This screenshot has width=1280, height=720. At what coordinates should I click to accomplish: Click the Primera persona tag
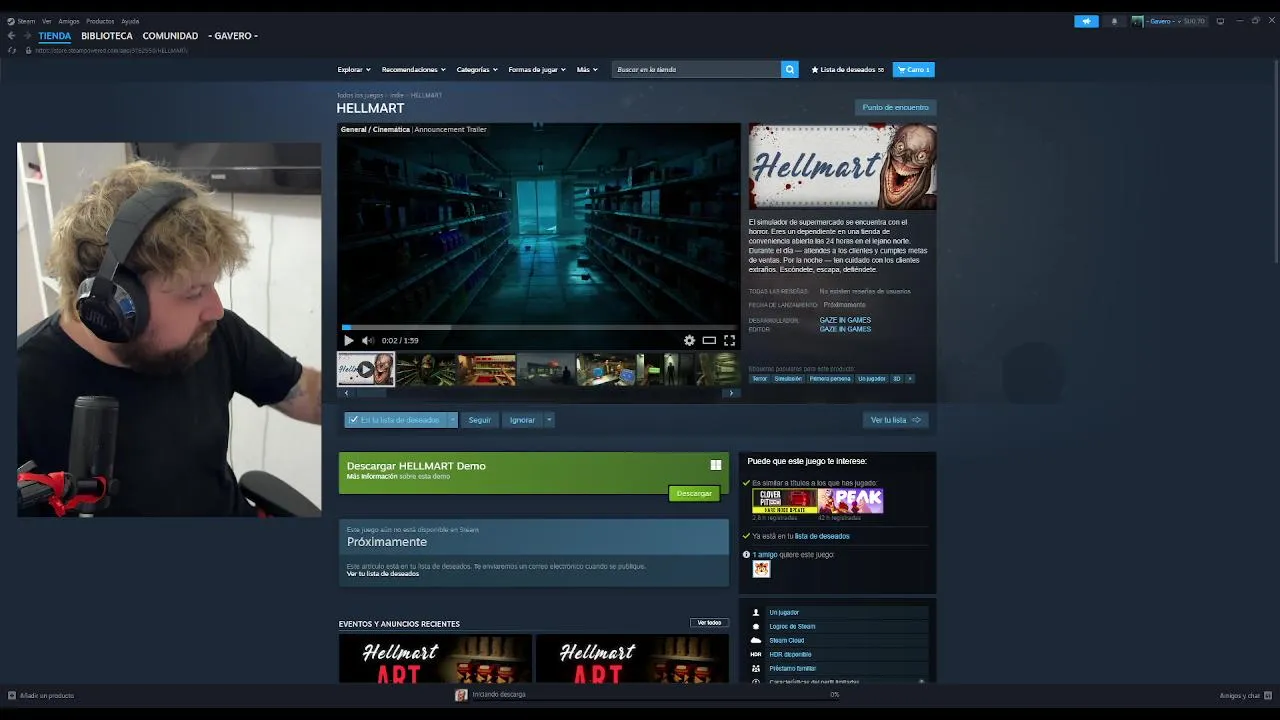(830, 379)
